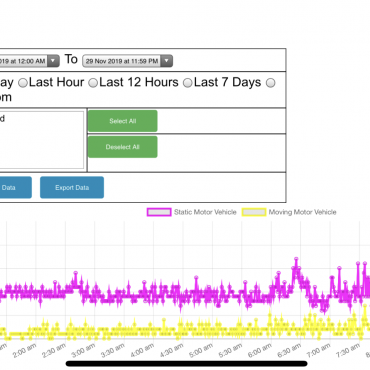370x370 pixels.
Task: Select the Last 7 Days radio button
Action: pos(188,83)
